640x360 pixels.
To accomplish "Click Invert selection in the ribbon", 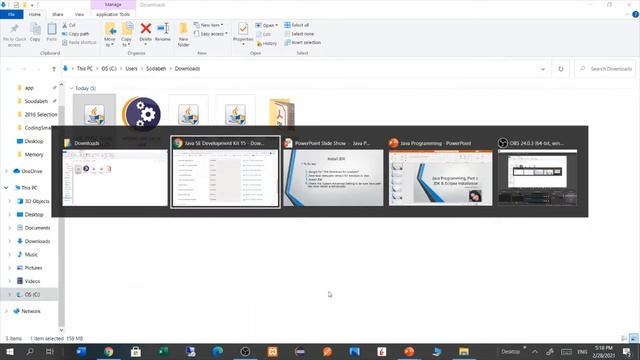I will (302, 42).
